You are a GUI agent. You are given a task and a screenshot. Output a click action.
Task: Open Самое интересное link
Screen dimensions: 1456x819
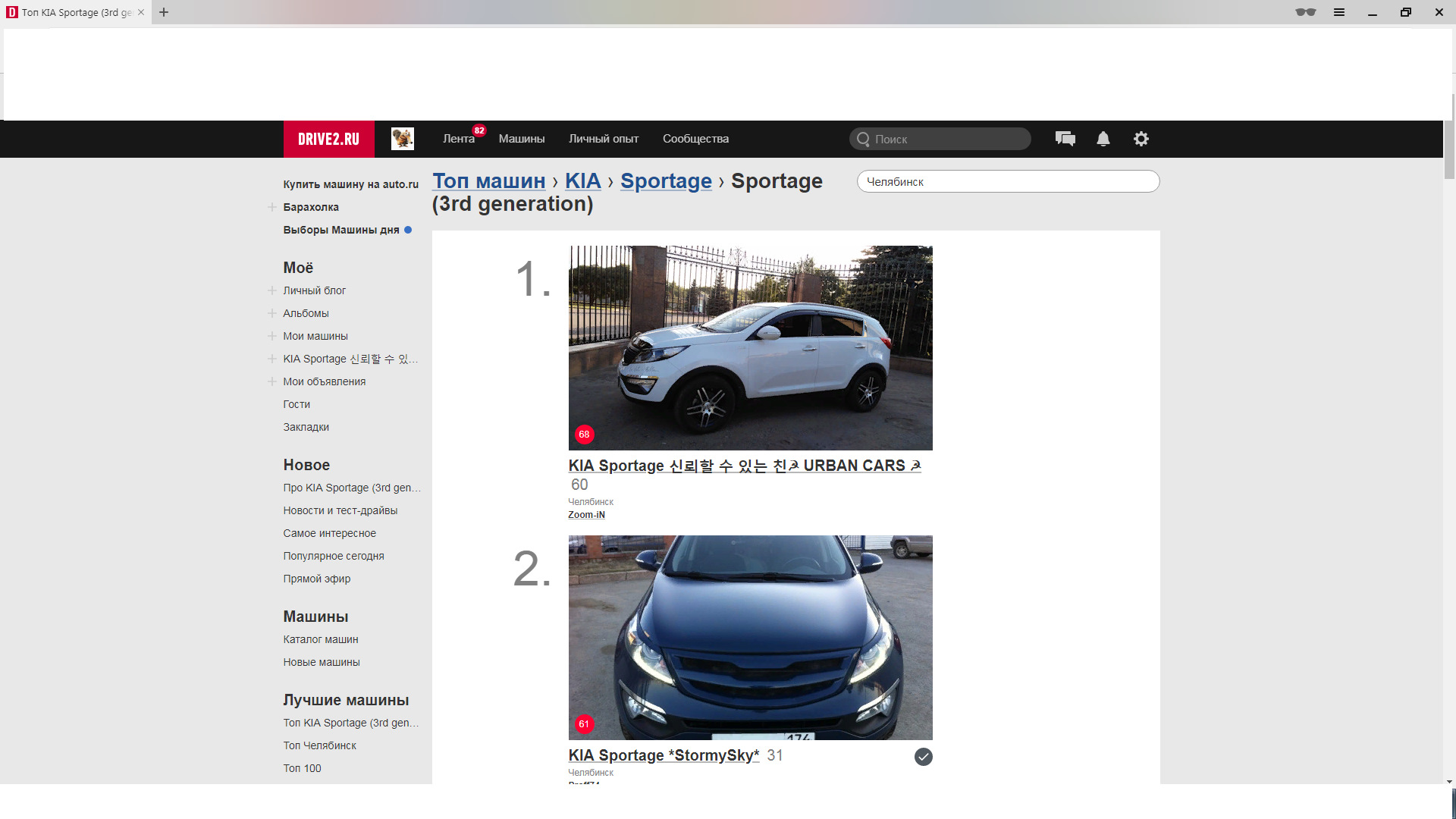(x=329, y=533)
